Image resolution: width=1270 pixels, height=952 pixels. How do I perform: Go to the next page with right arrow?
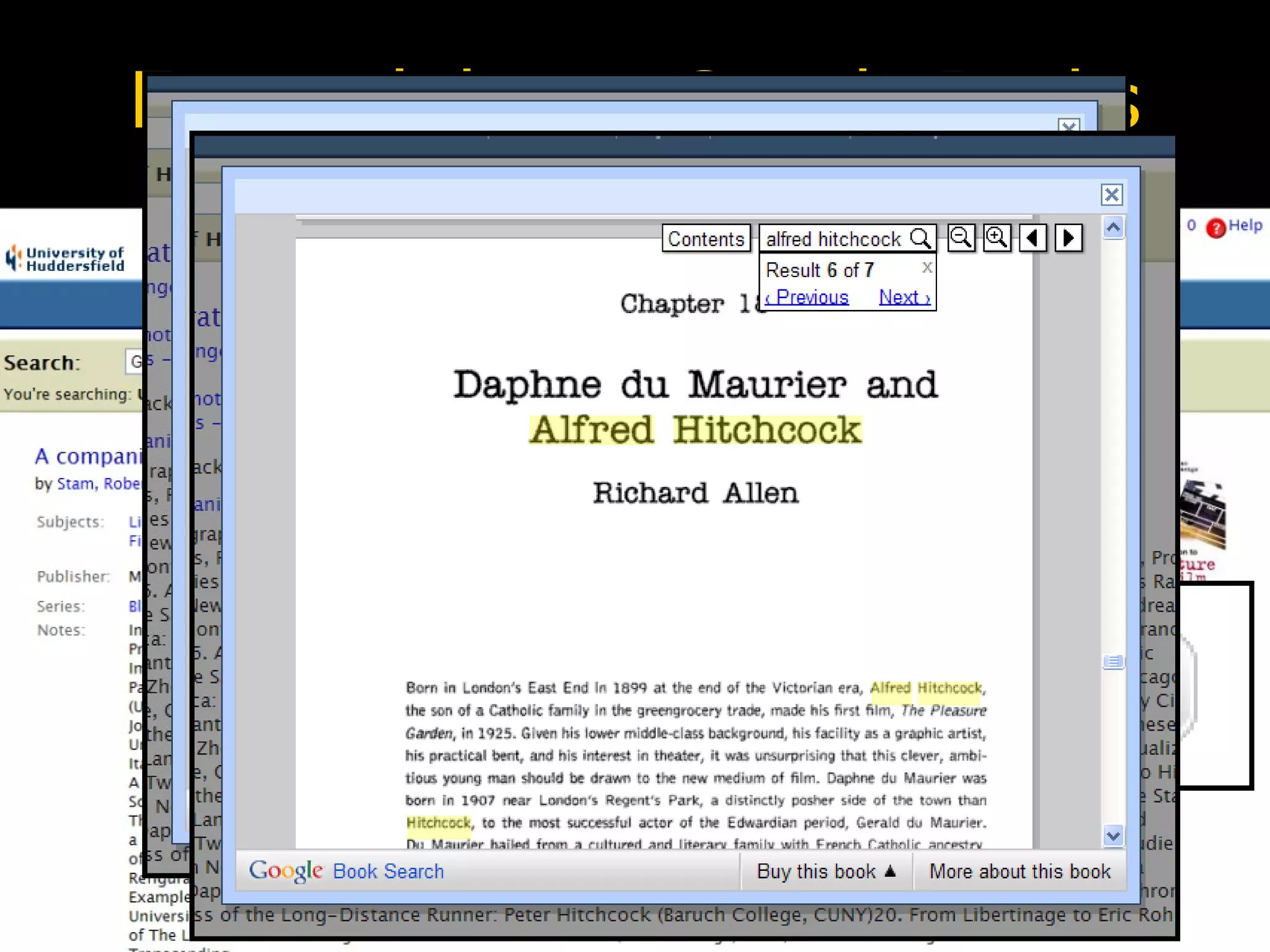(x=1068, y=238)
